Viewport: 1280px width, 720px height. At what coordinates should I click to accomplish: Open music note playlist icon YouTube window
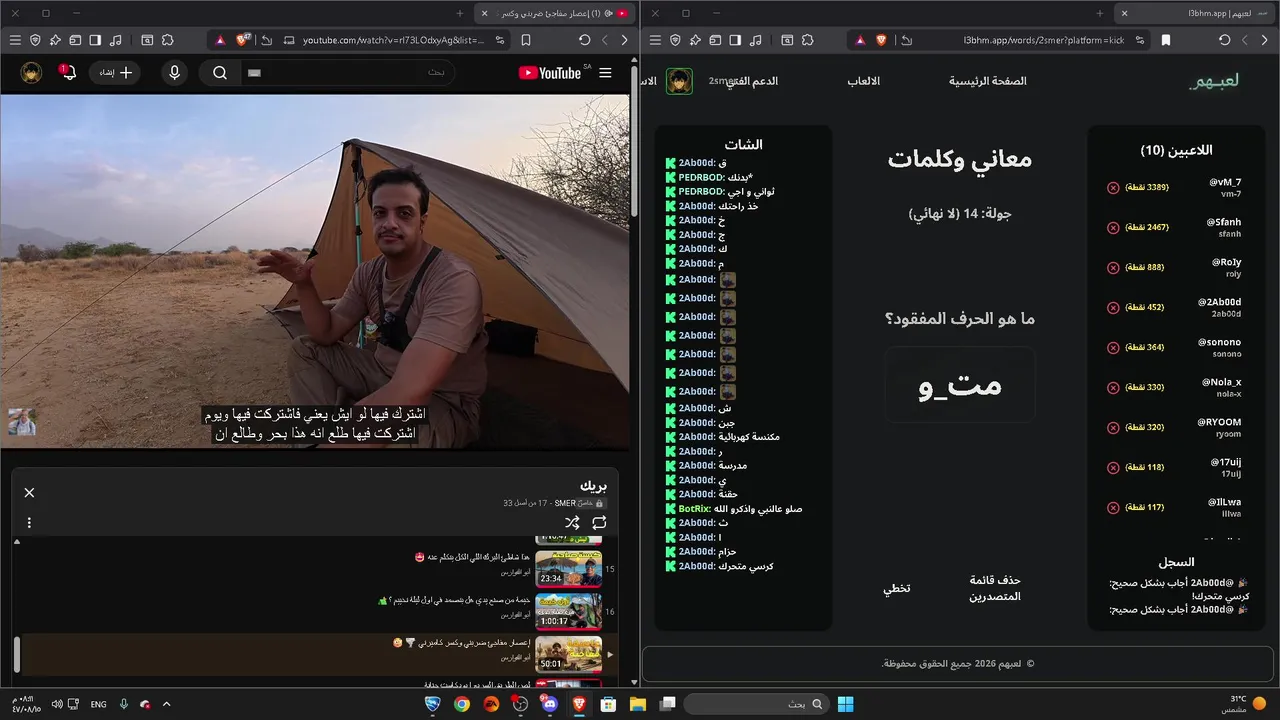pyautogui.click(x=116, y=40)
